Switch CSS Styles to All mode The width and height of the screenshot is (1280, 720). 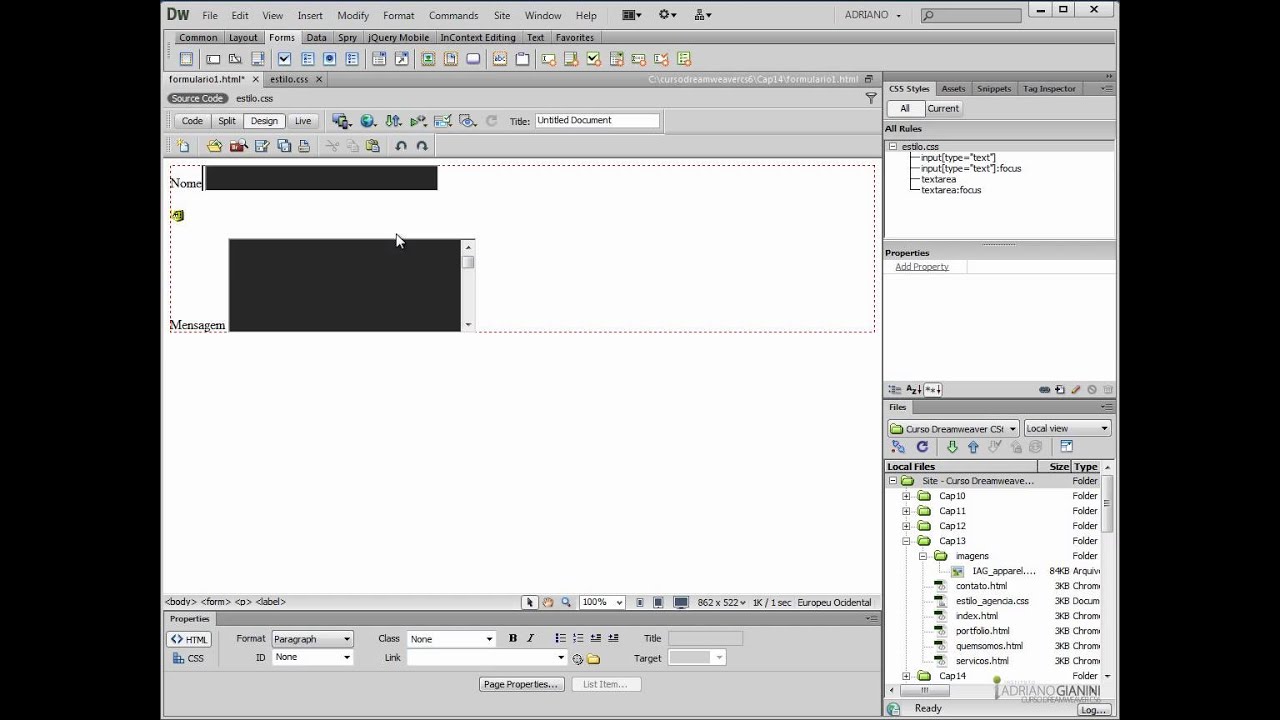click(x=905, y=108)
